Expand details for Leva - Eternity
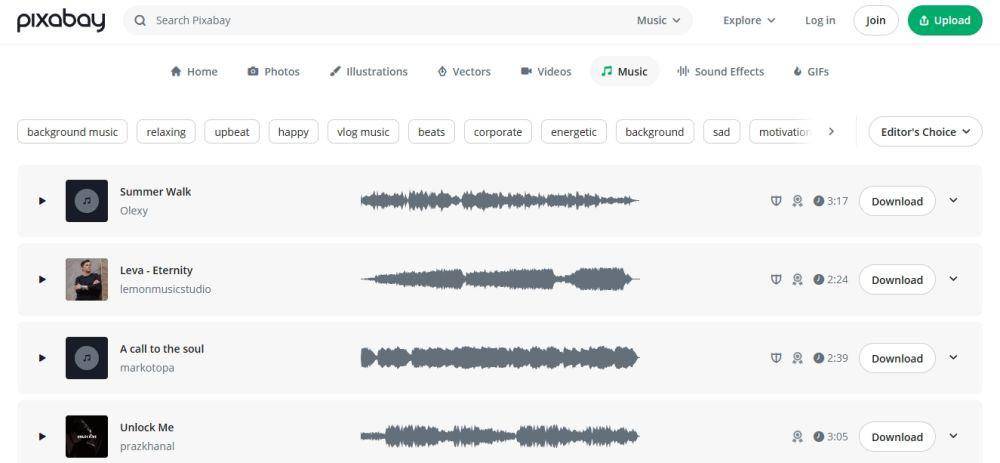1000x463 pixels. tap(953, 279)
